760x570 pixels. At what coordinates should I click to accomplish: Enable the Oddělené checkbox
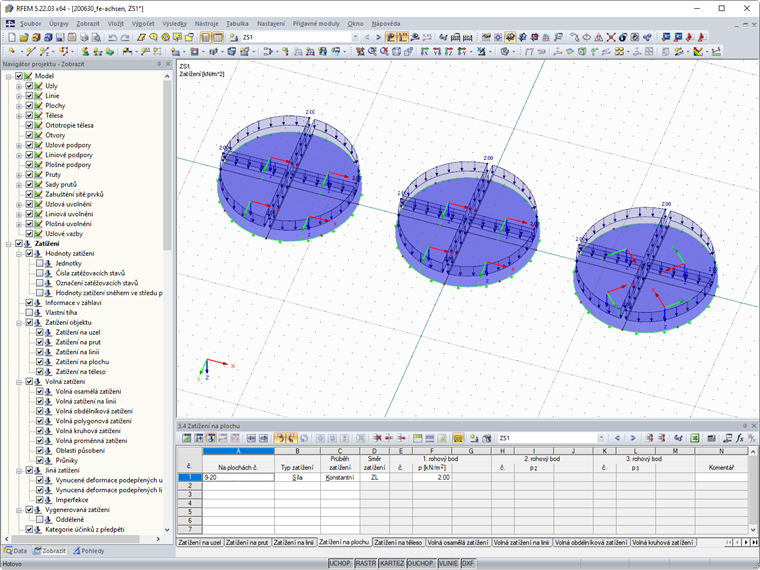[40, 520]
